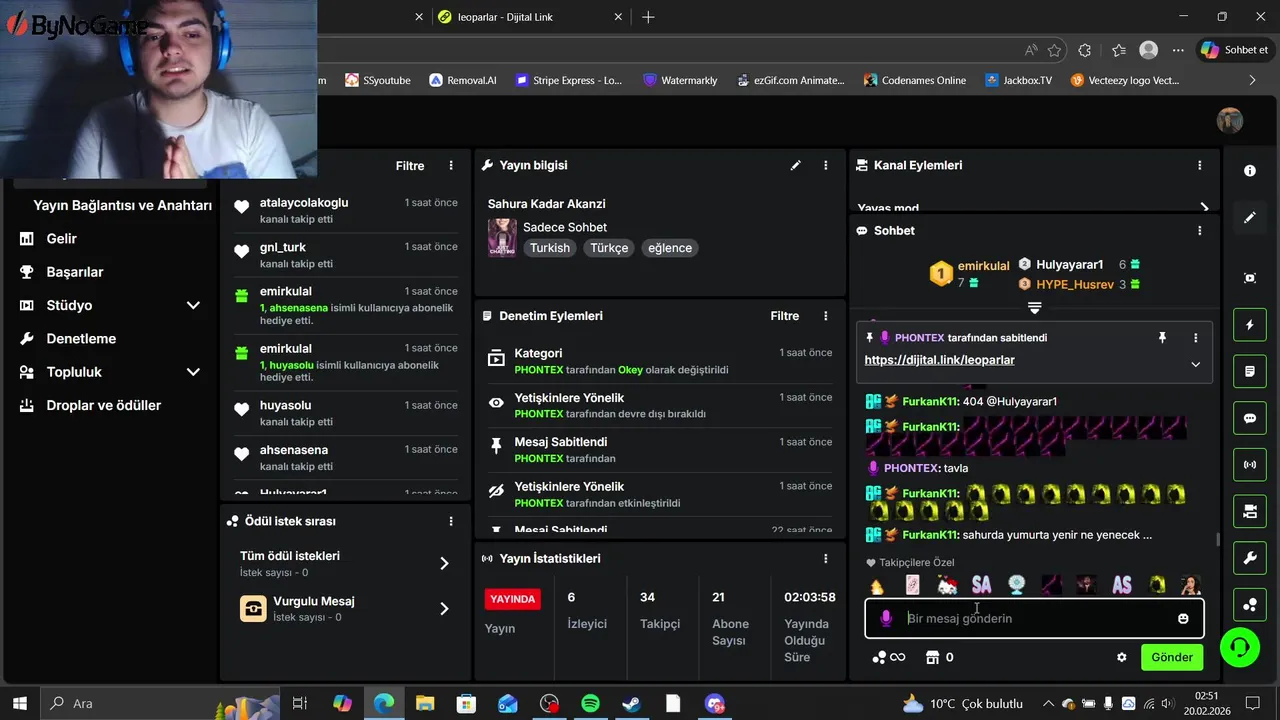This screenshot has height=720, width=1280.
Task: Toggle the channel actions panel icon in sidebar
Action: (x=1250, y=511)
